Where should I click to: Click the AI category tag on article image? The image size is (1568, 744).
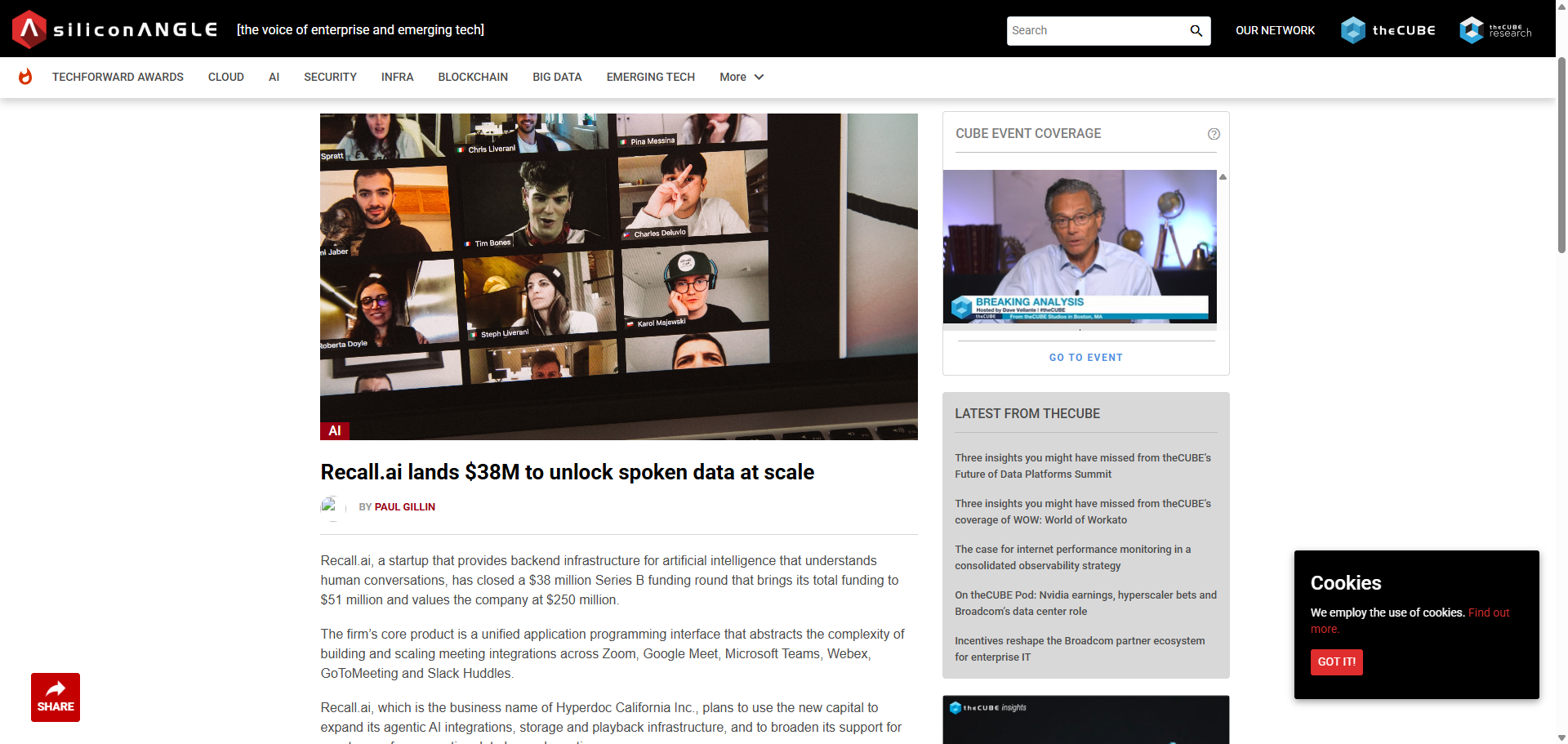334,431
